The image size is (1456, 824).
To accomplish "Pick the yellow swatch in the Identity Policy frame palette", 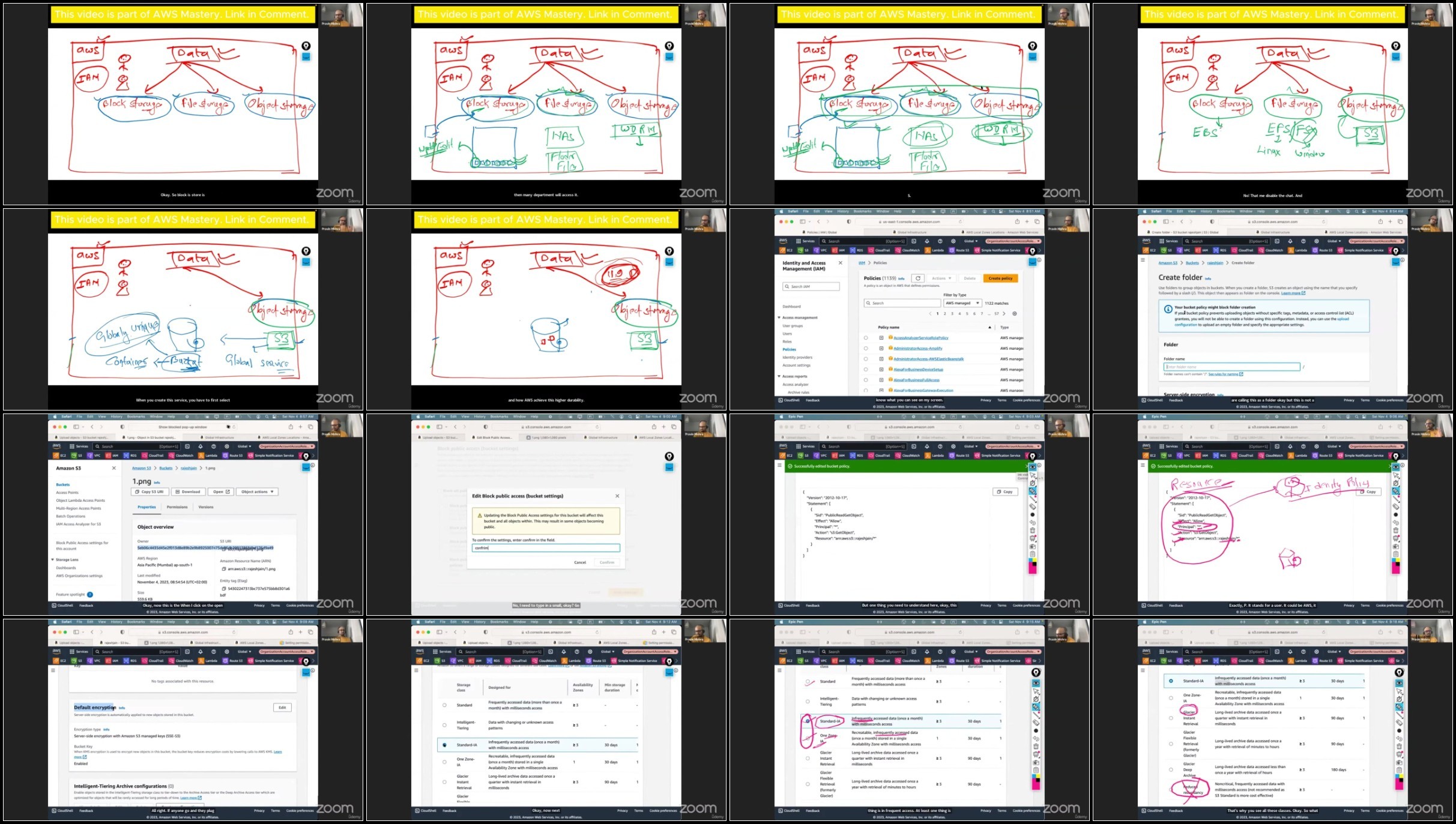I will (1398, 560).
